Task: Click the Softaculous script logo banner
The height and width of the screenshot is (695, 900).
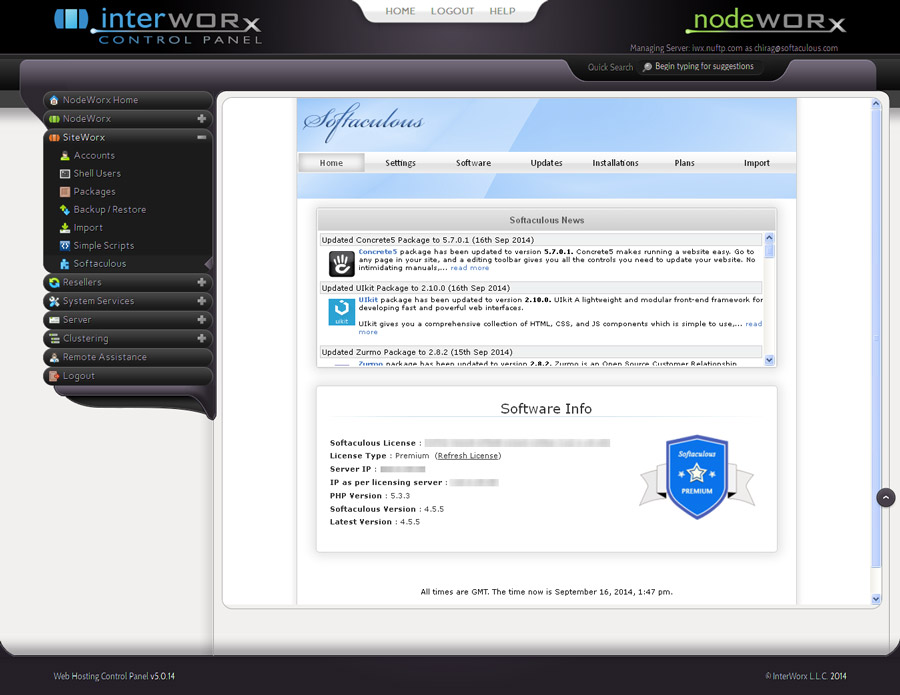Action: click(363, 121)
